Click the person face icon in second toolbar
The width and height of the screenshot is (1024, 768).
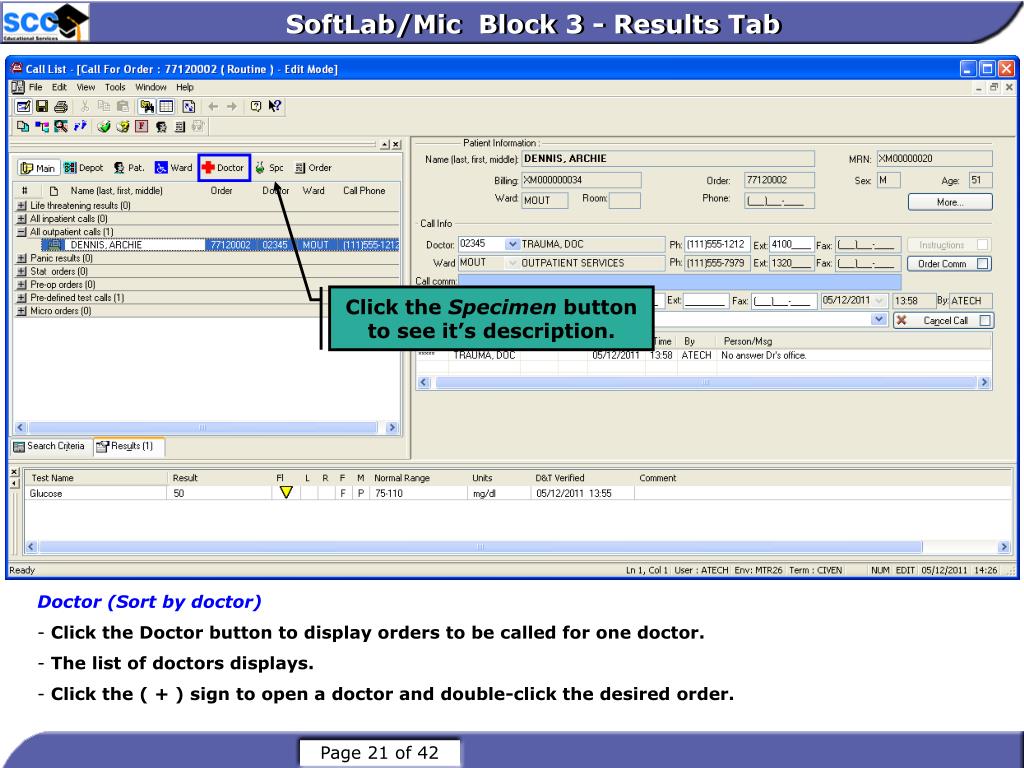(x=161, y=127)
